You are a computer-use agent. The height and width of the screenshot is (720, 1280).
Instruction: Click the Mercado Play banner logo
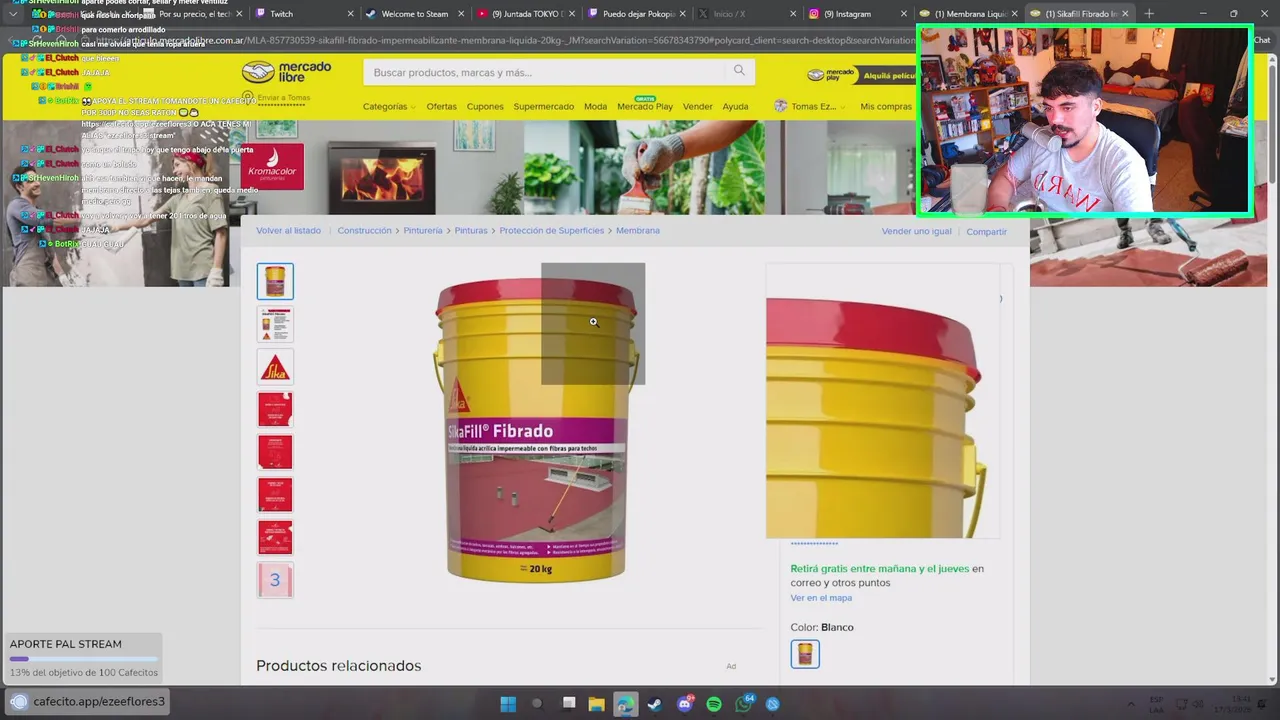(831, 75)
